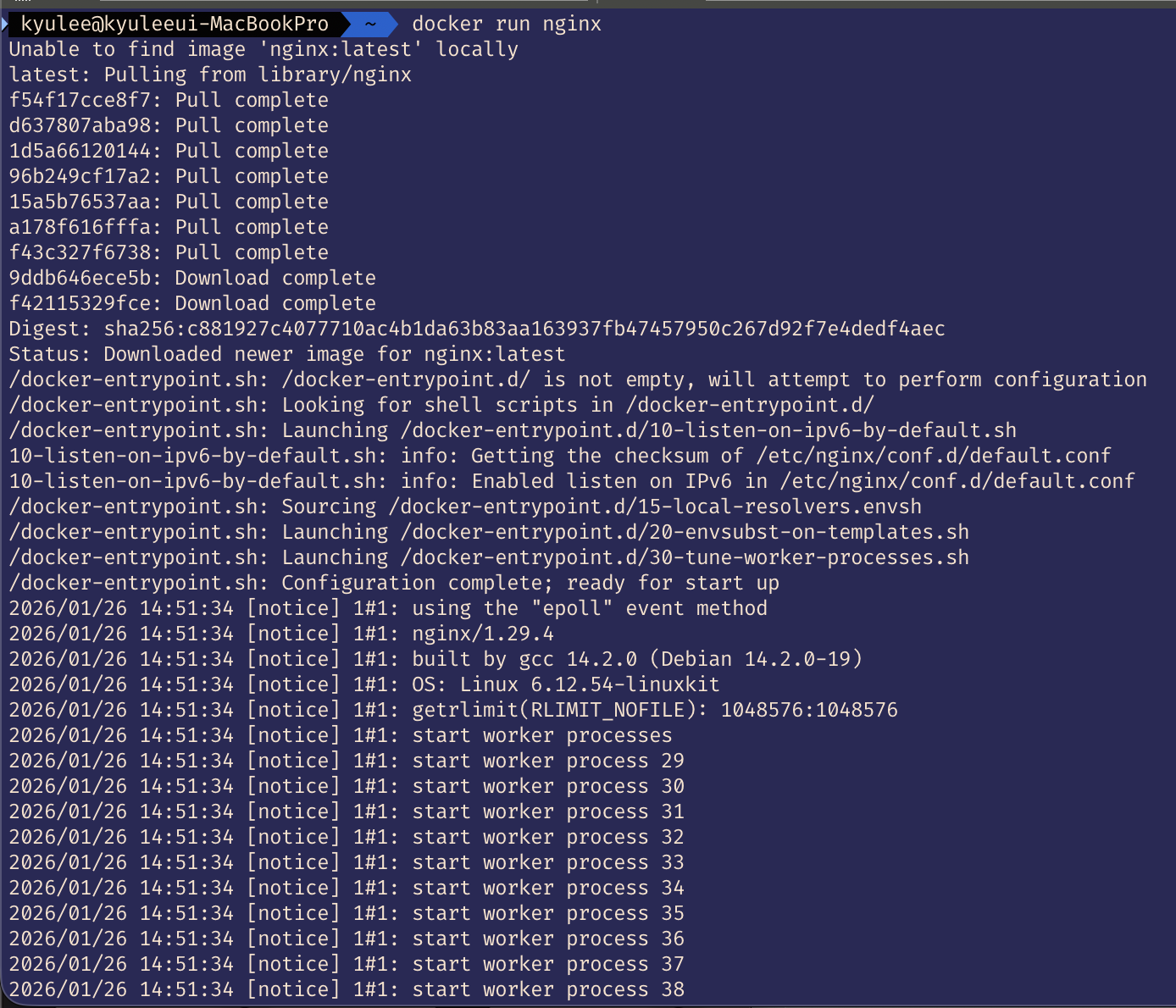Click the 'start worker processes' log entry
The image size is (1176, 1008).
coord(341,735)
